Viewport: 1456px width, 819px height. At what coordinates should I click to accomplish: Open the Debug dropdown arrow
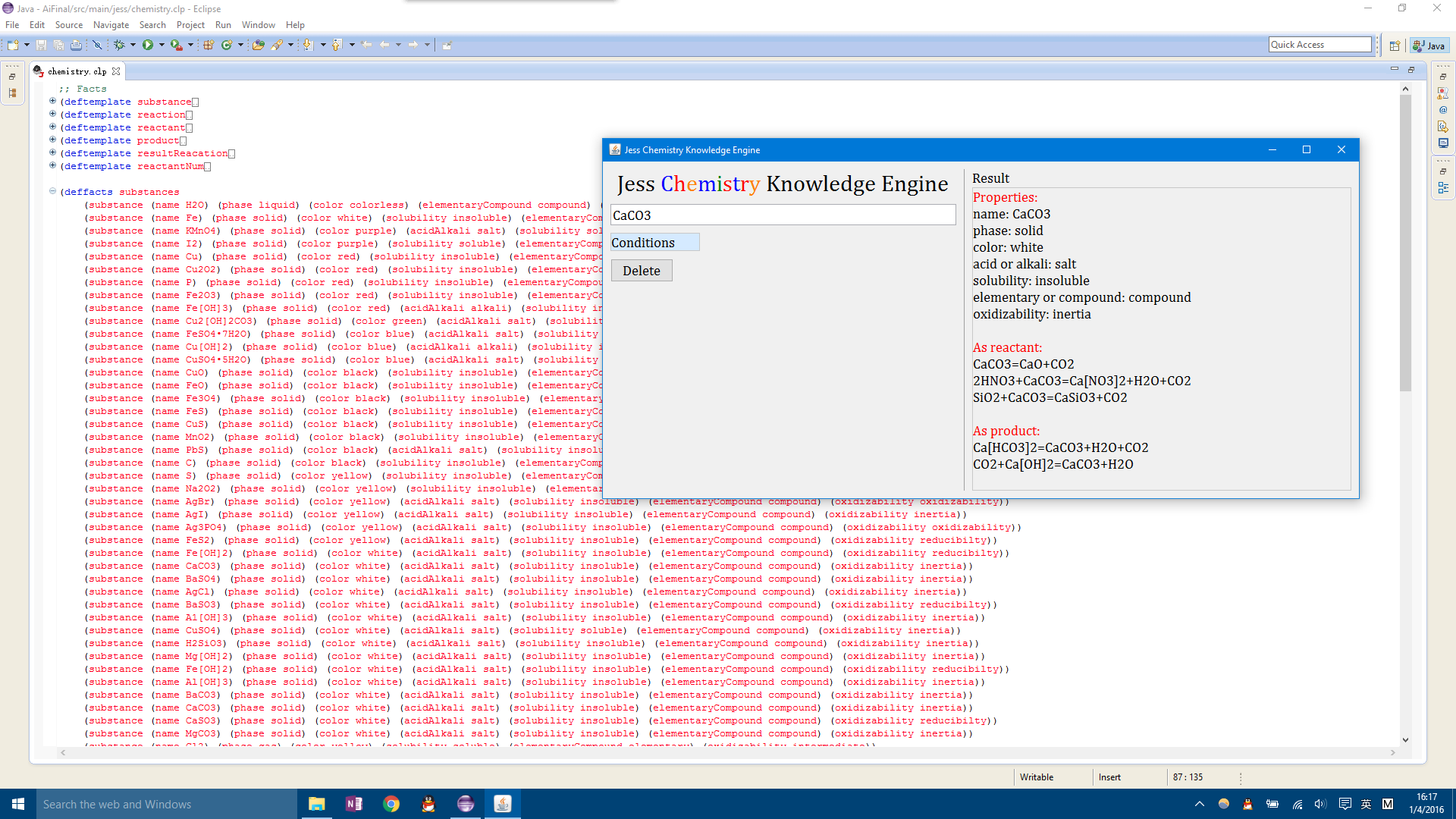pos(133,45)
